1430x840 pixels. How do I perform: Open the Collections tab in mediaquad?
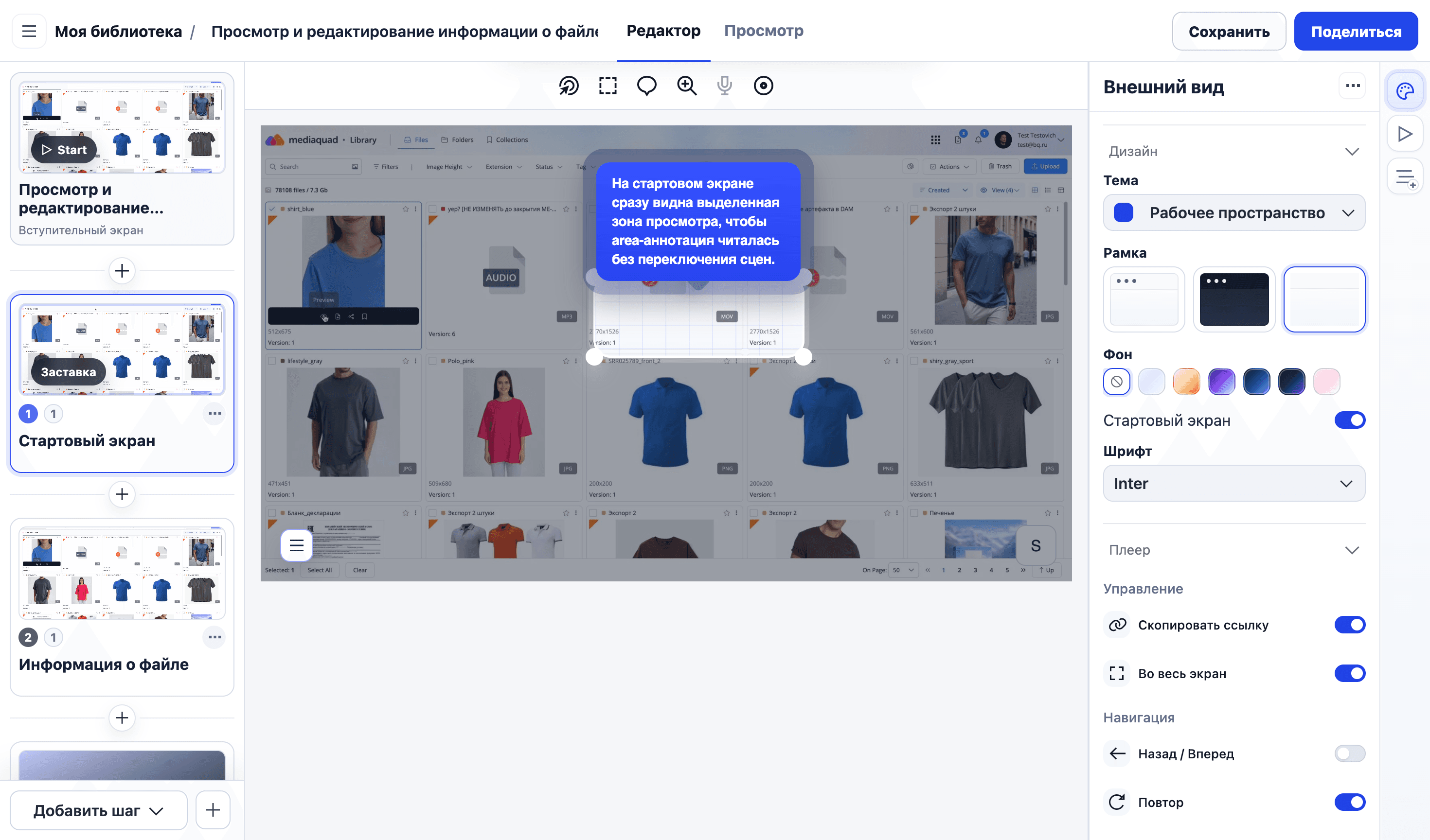pos(507,140)
